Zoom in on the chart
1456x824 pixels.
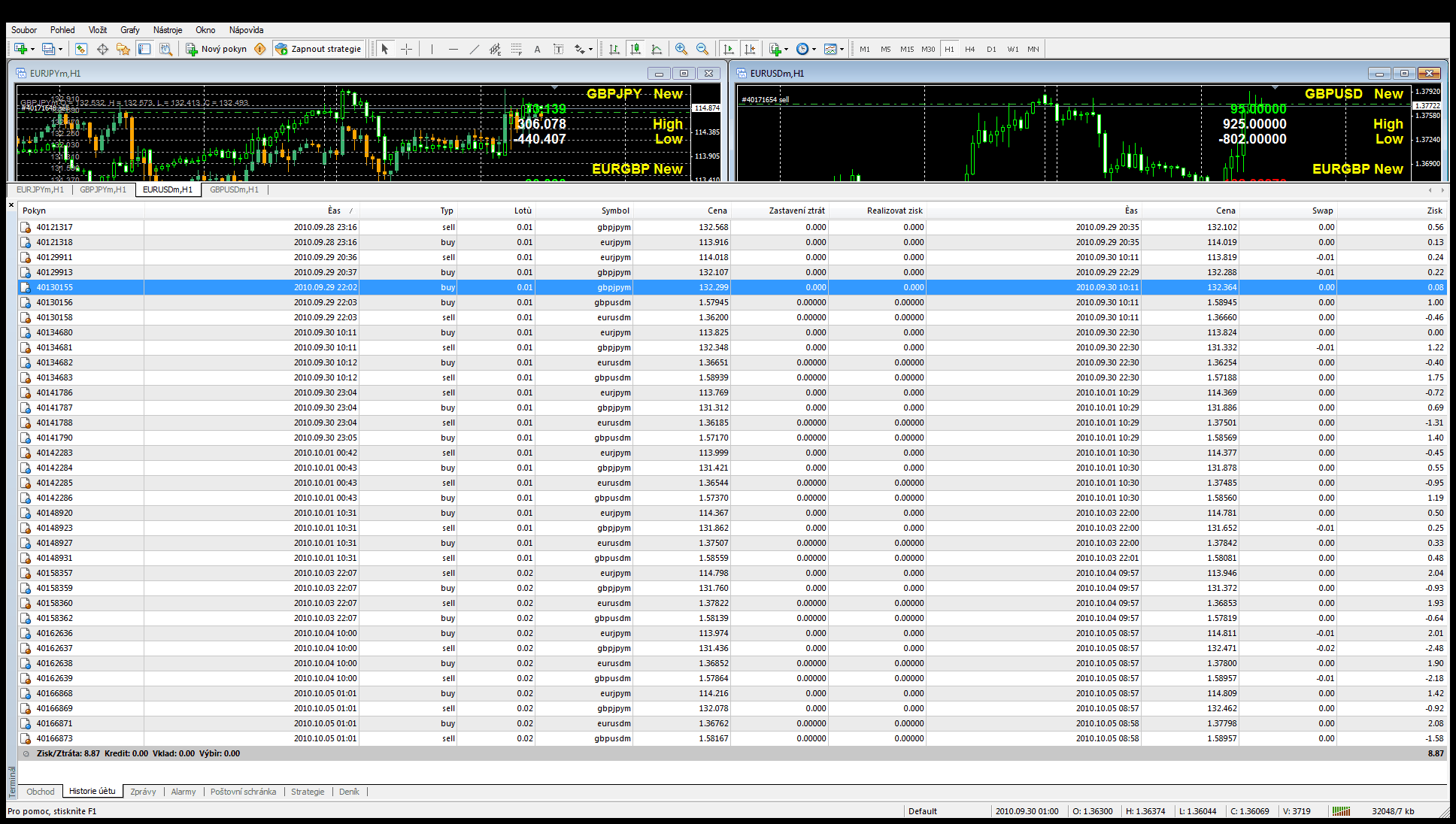[x=681, y=49]
